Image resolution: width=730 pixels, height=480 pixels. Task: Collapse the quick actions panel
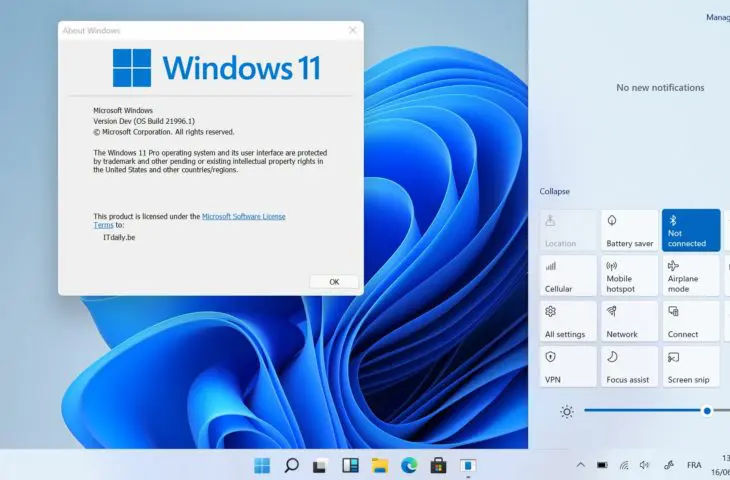[554, 191]
